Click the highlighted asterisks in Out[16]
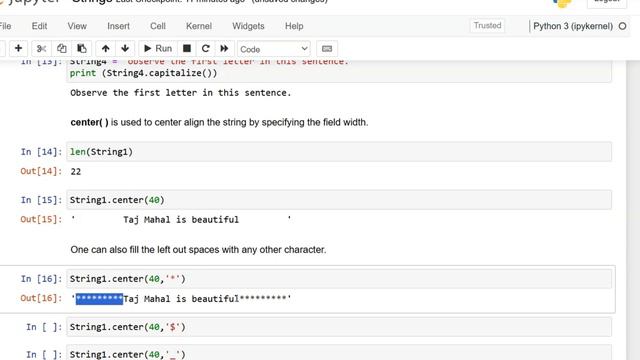The image size is (640, 360). (99, 299)
